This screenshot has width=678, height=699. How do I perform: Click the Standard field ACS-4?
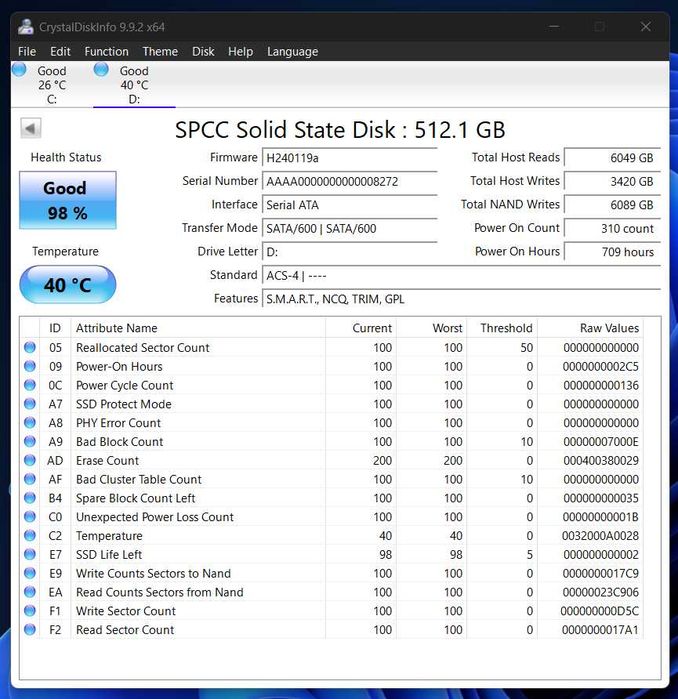[x=461, y=275]
